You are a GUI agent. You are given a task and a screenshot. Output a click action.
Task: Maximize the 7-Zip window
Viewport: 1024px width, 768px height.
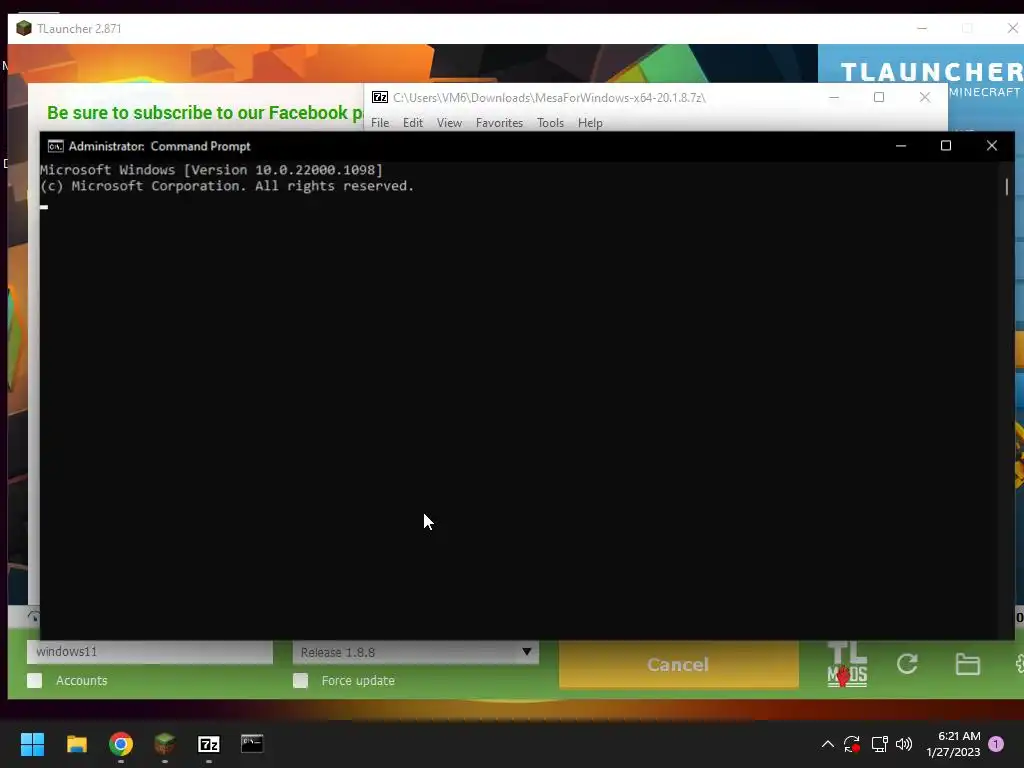(879, 97)
